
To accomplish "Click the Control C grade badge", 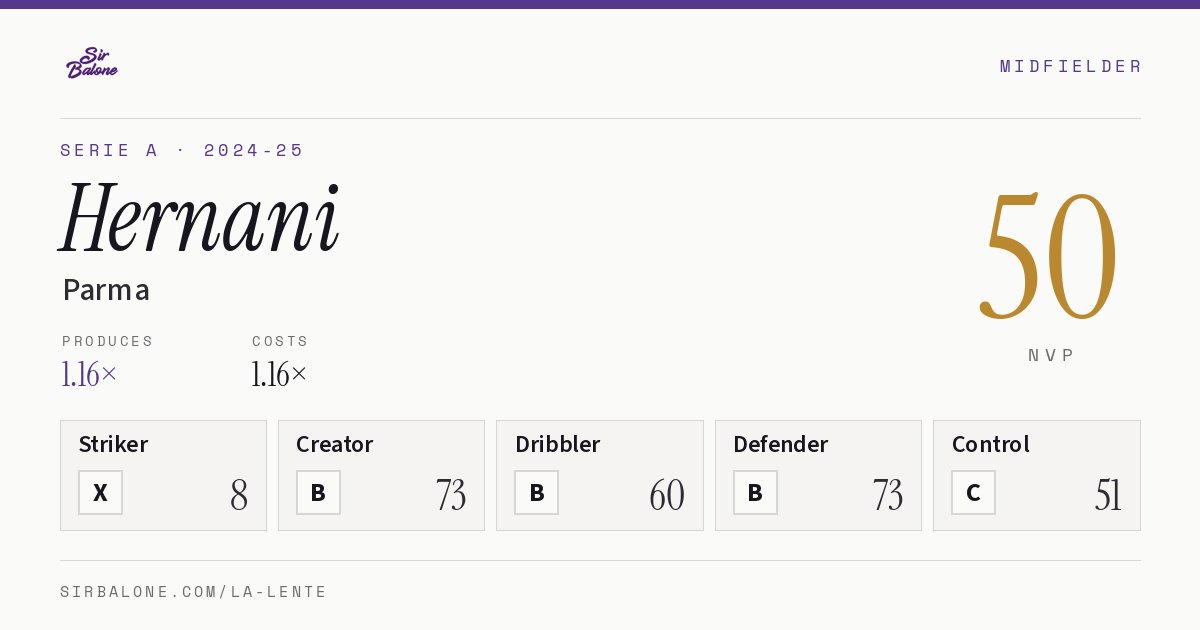I will coord(973,493).
